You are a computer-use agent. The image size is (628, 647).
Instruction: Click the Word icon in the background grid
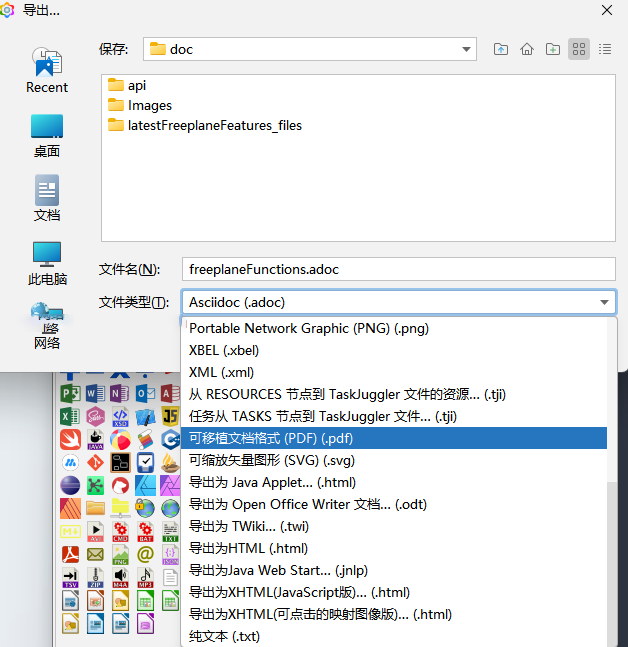coord(95,392)
